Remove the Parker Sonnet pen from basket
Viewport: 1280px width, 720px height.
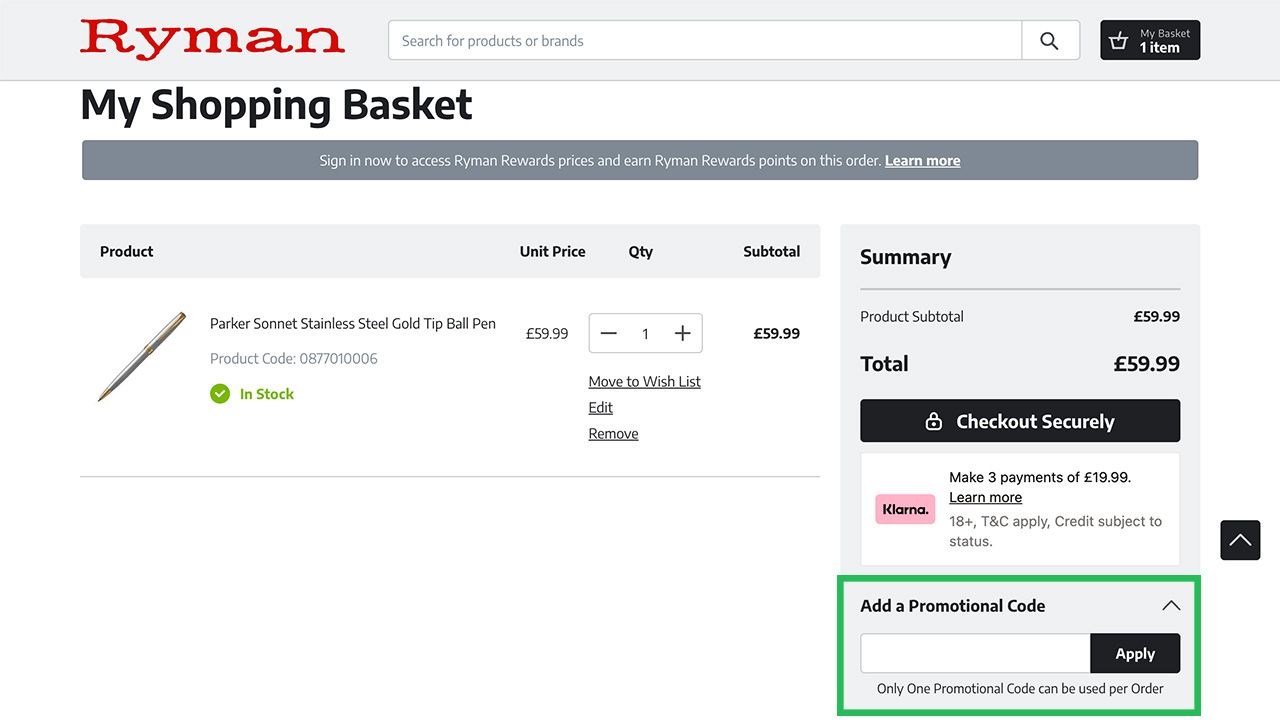pos(613,433)
